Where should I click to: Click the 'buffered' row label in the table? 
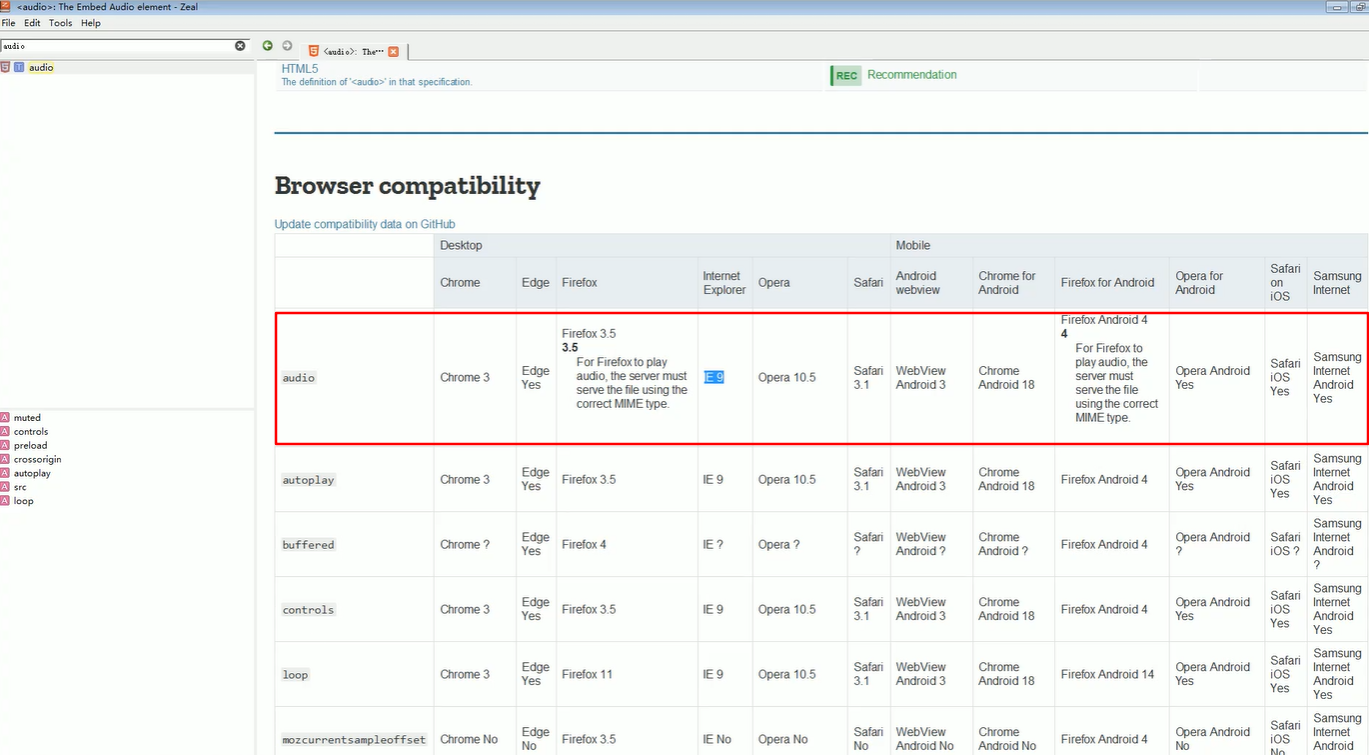308,545
